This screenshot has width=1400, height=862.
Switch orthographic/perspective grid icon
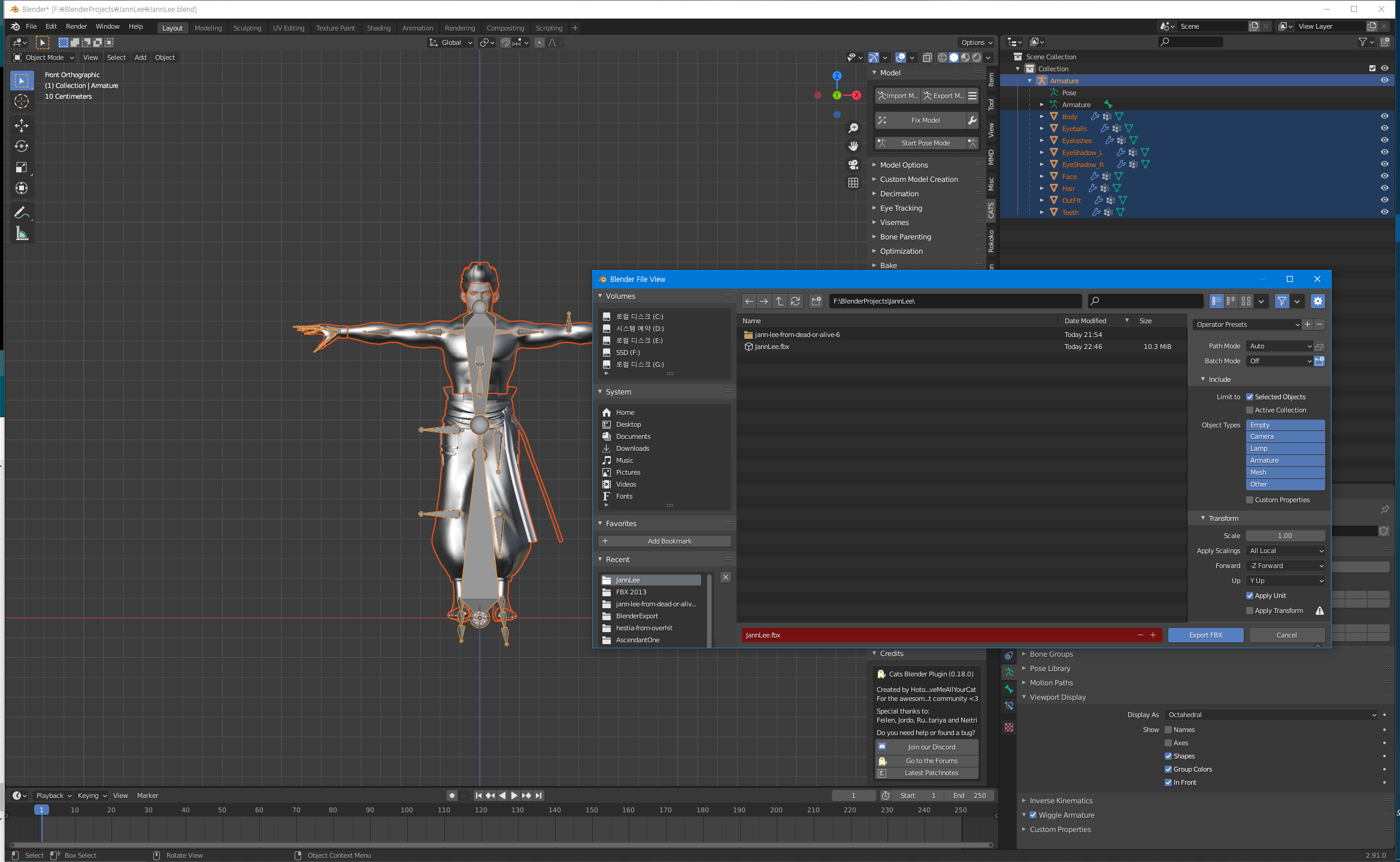853,182
